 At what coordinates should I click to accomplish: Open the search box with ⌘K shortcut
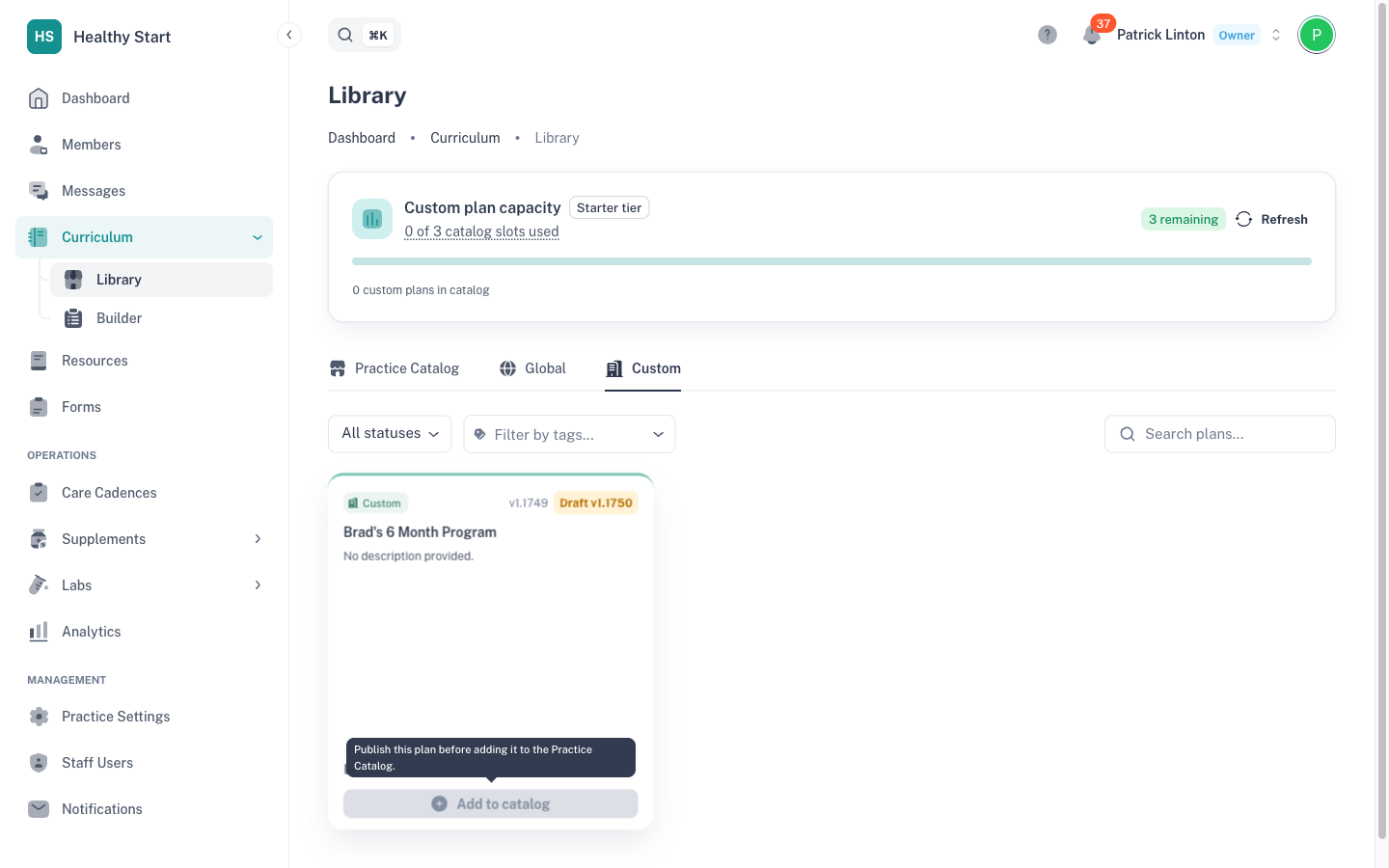tap(365, 35)
